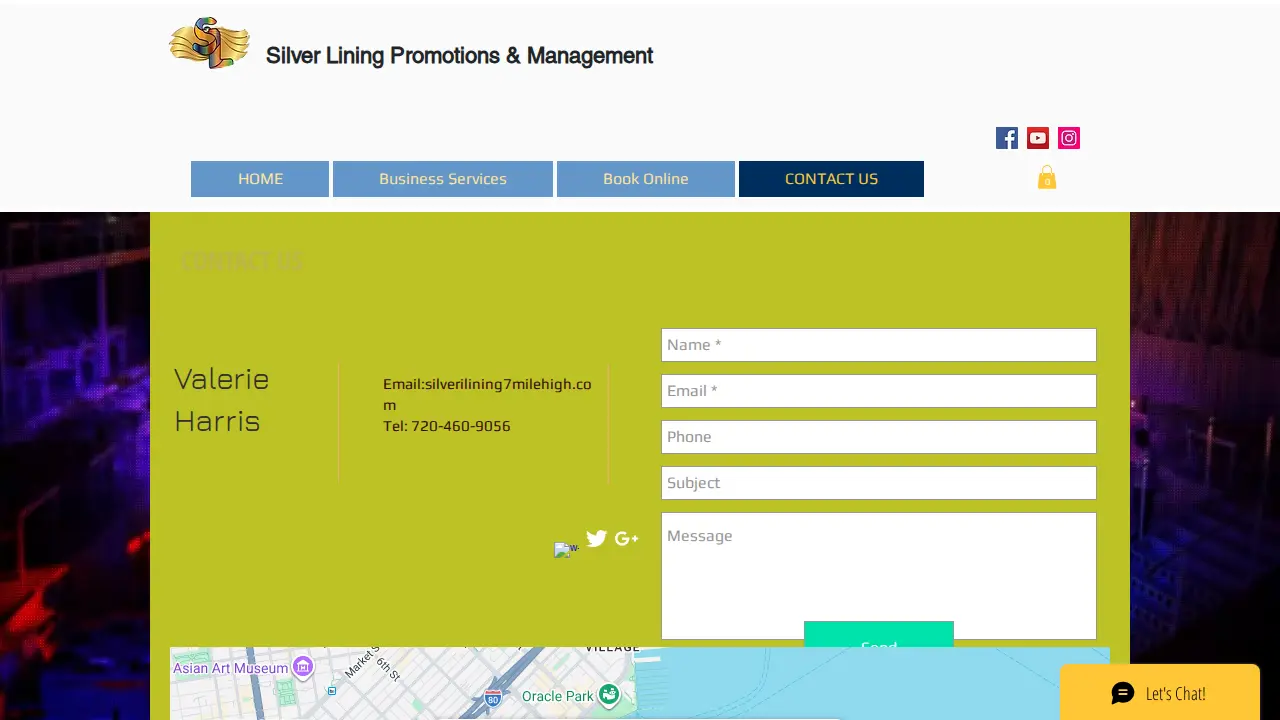Focus the Phone input field

(879, 437)
